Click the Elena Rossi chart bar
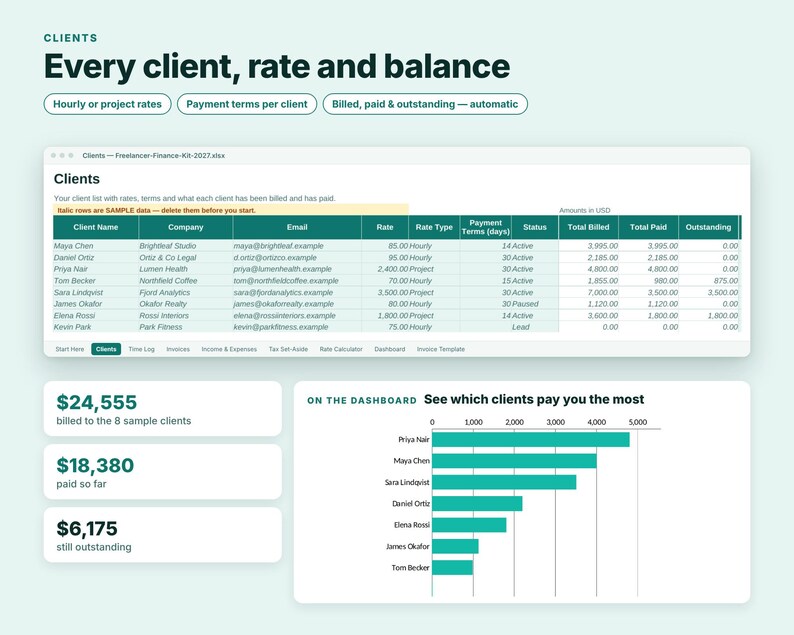Screen dimensions: 794x635 (x=469, y=525)
